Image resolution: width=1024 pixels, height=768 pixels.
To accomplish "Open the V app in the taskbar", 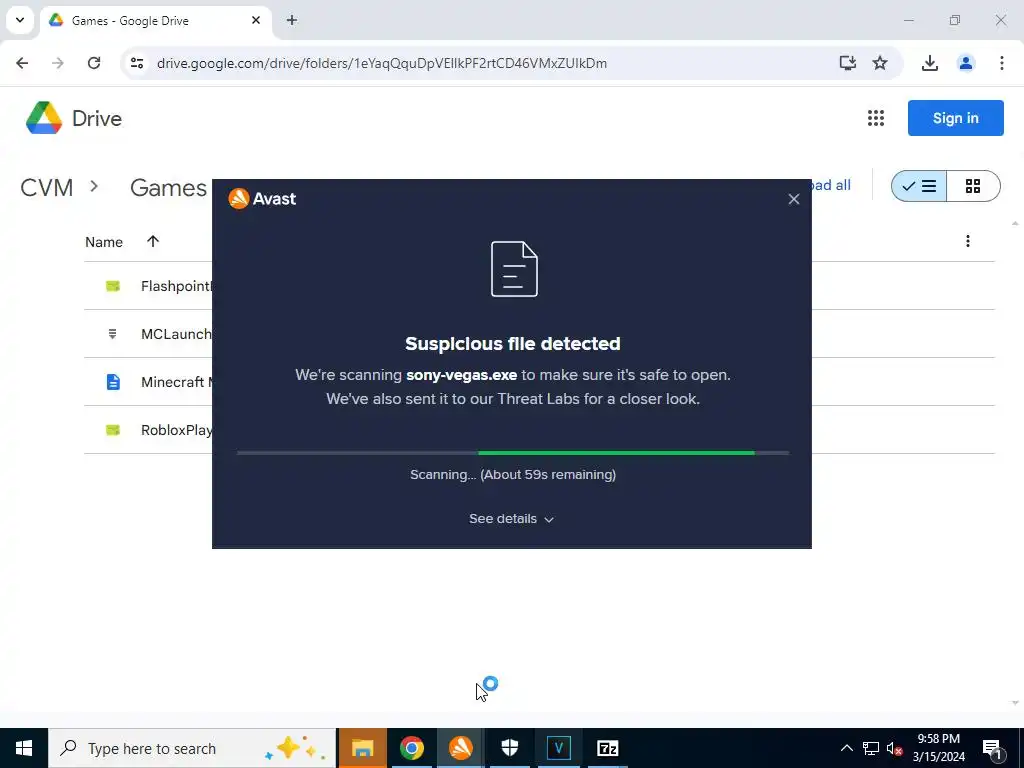I will (x=558, y=748).
